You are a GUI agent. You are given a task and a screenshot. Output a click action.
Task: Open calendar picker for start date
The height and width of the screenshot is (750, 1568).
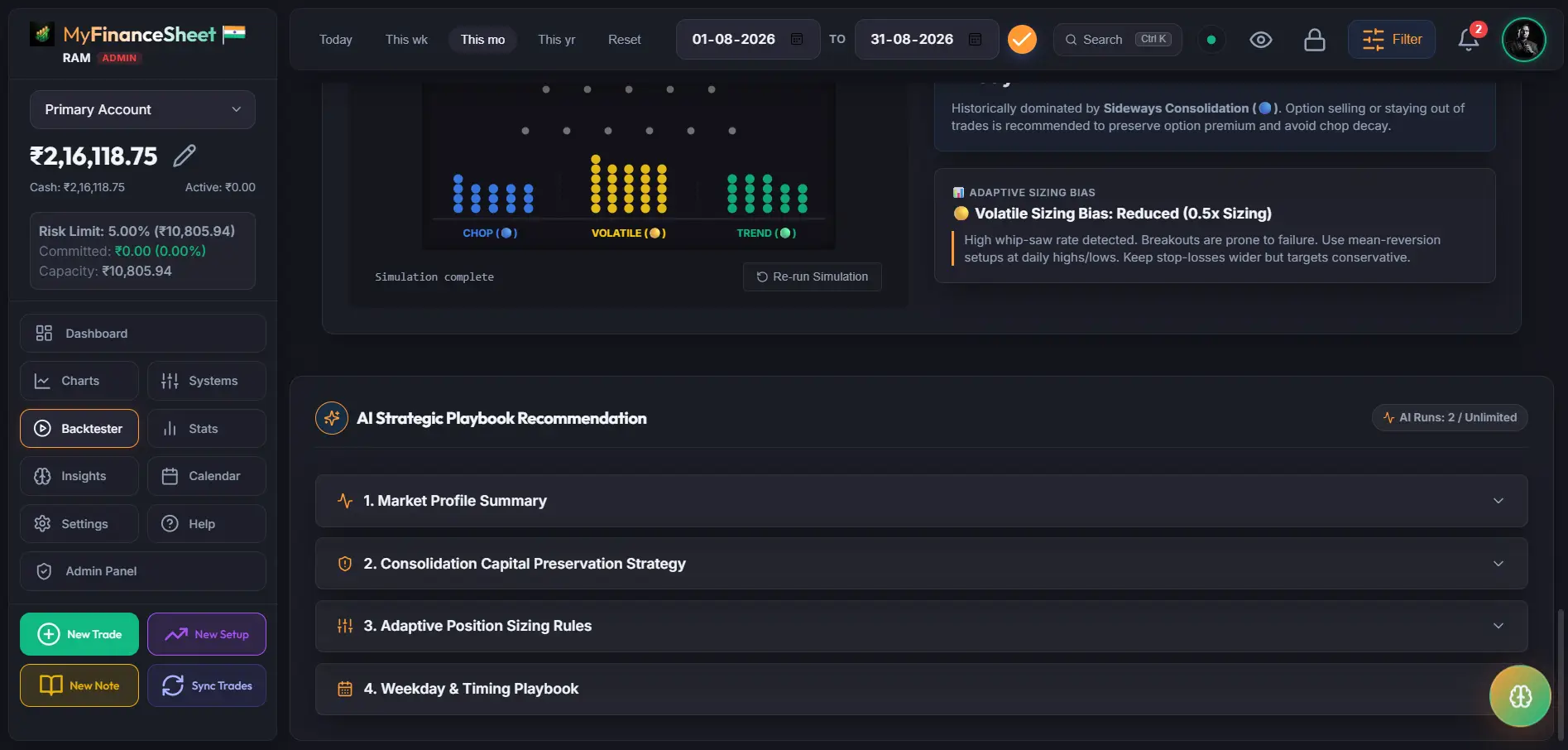pos(797,40)
